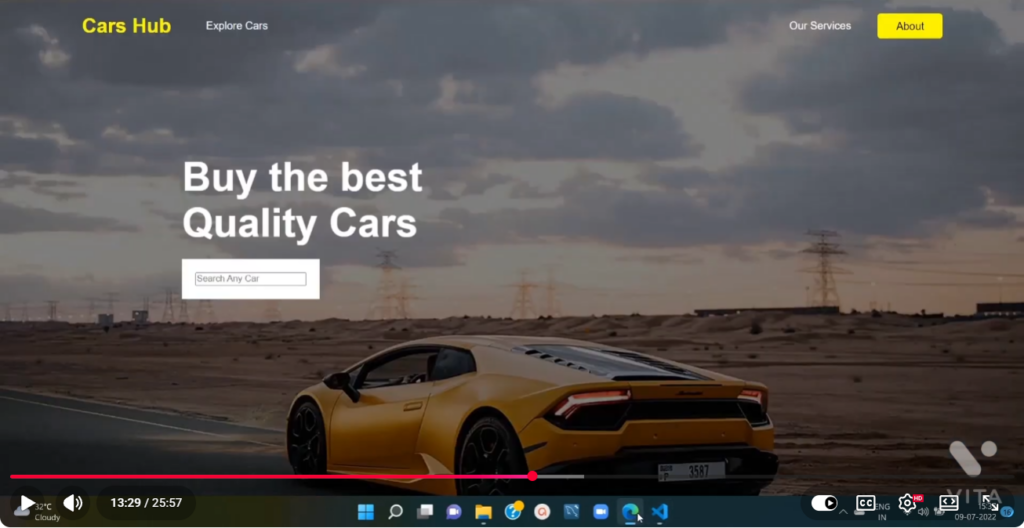Mute the video volume

pos(73,503)
